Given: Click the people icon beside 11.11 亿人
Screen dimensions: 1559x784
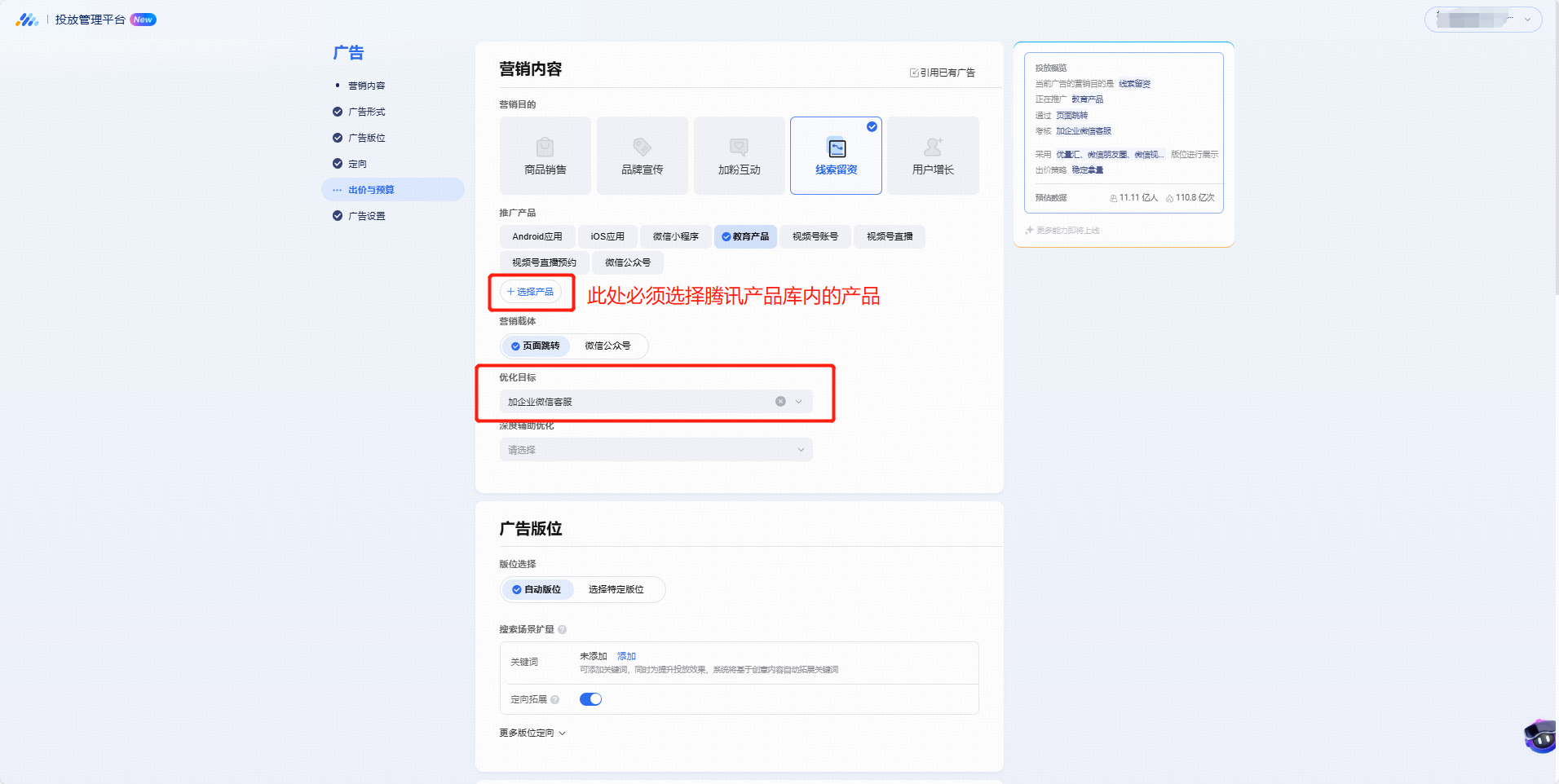Looking at the screenshot, I should (x=1113, y=198).
